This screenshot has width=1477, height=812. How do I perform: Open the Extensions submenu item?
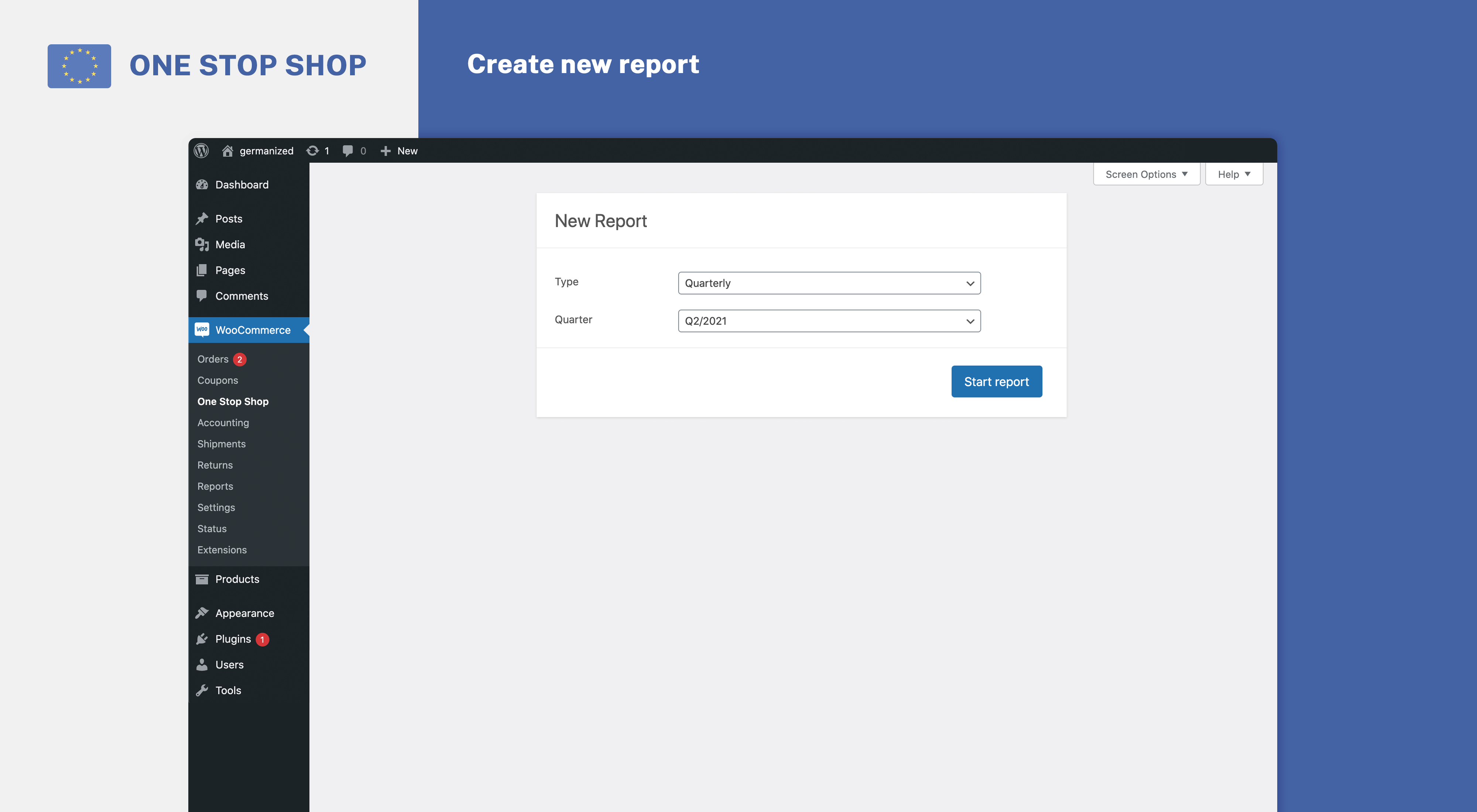222,550
